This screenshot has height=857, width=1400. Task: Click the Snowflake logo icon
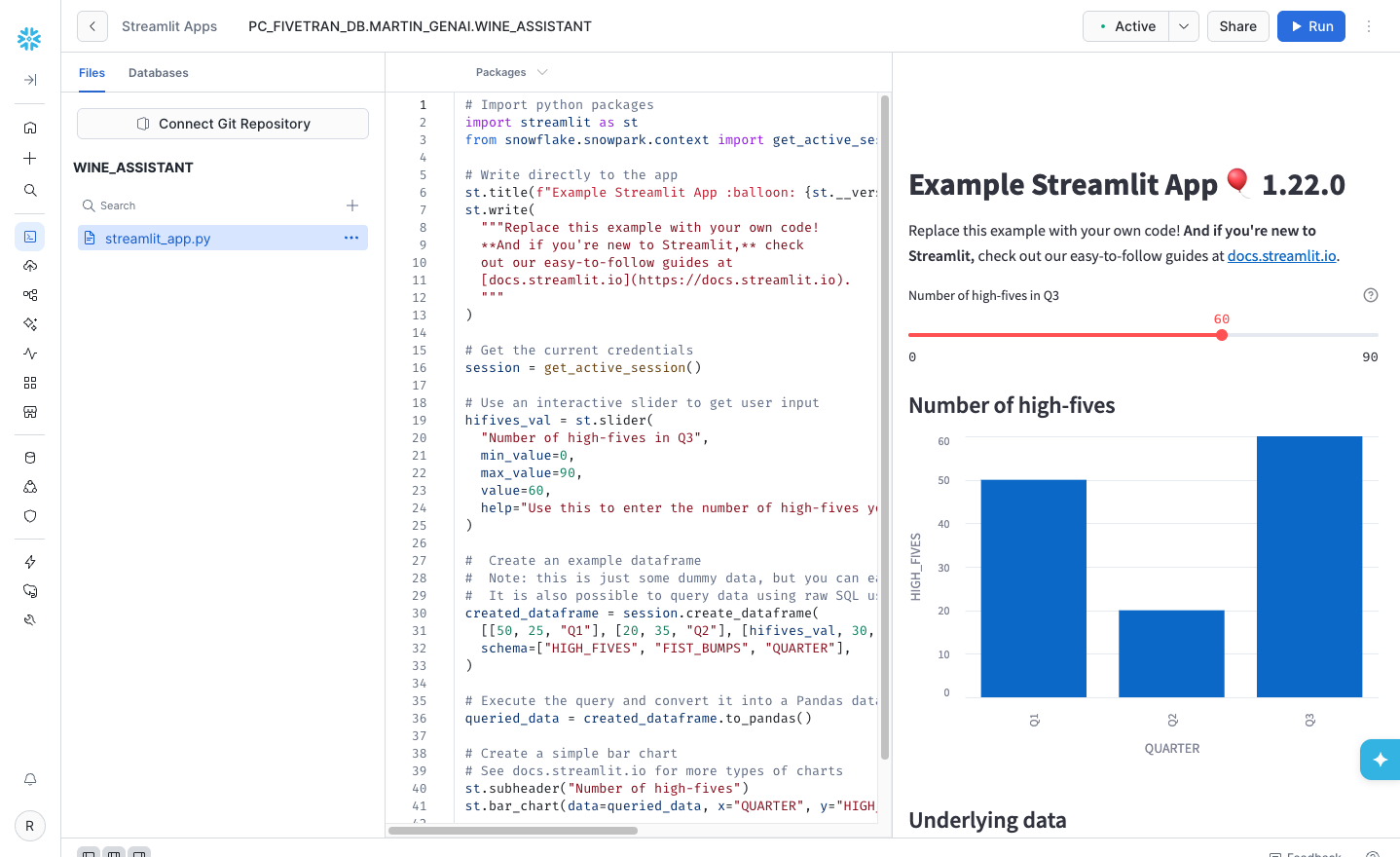pos(29,38)
